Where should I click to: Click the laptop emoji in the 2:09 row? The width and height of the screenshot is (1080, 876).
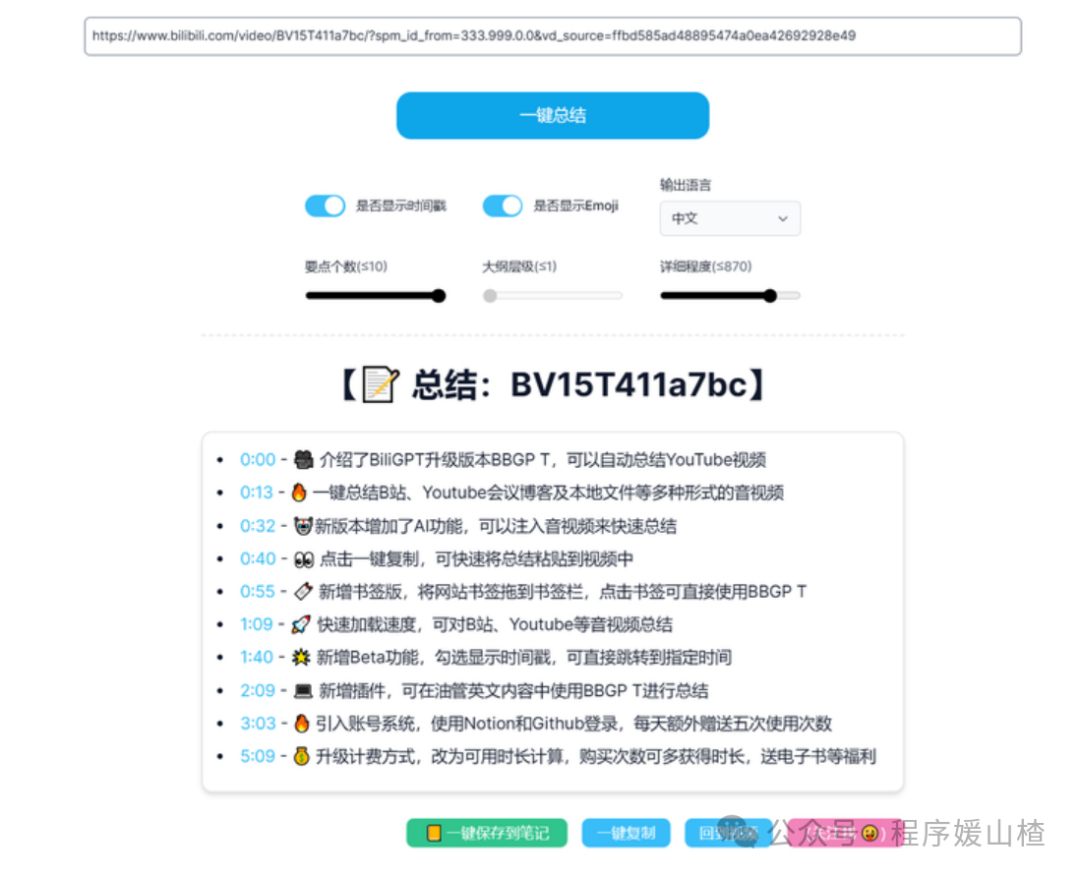[303, 691]
